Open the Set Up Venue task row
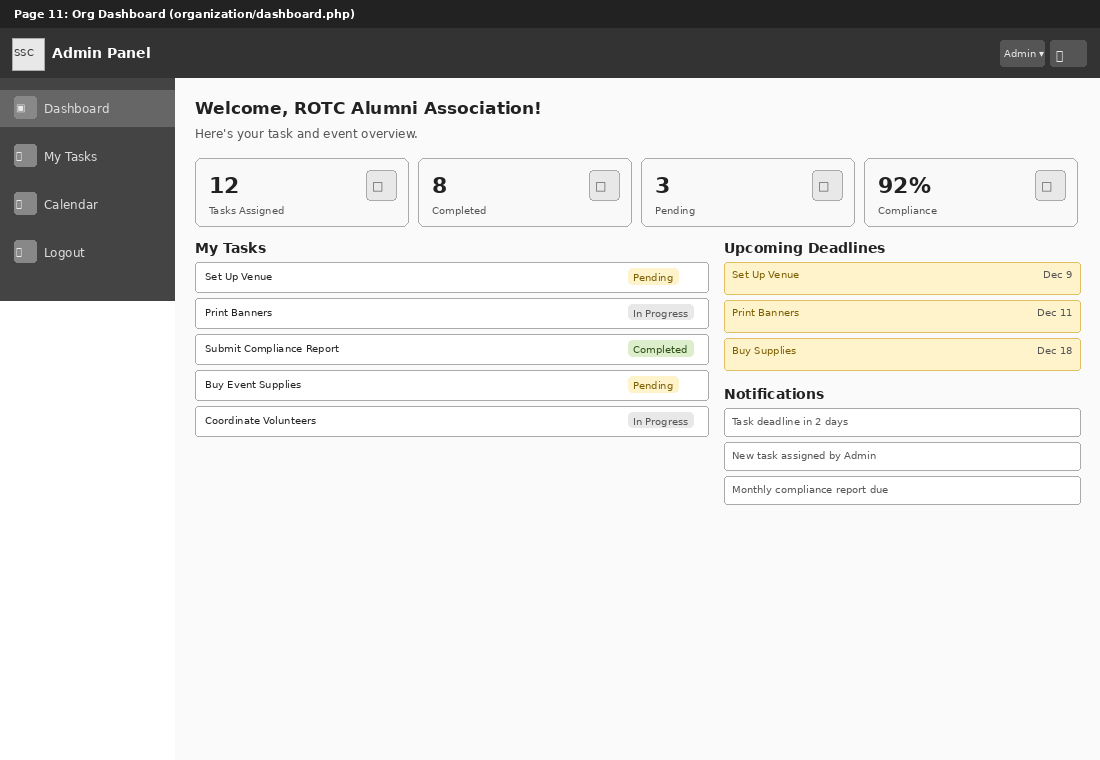The height and width of the screenshot is (760, 1100). [x=452, y=277]
